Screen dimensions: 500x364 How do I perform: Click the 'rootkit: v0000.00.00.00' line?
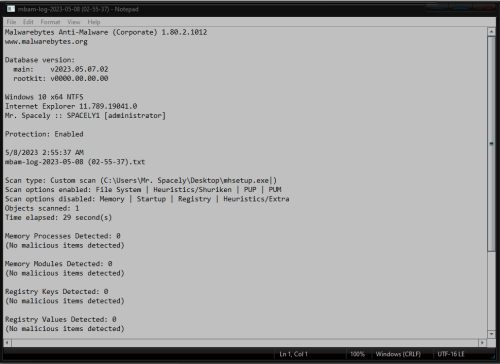tap(61, 79)
